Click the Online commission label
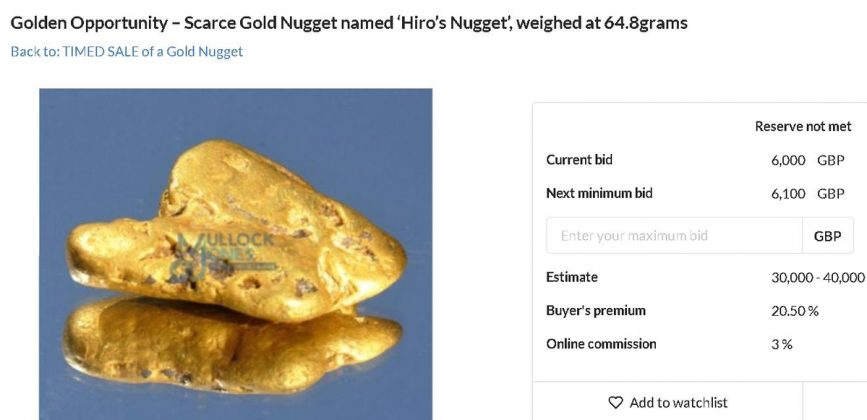This screenshot has width=867, height=420. click(601, 344)
